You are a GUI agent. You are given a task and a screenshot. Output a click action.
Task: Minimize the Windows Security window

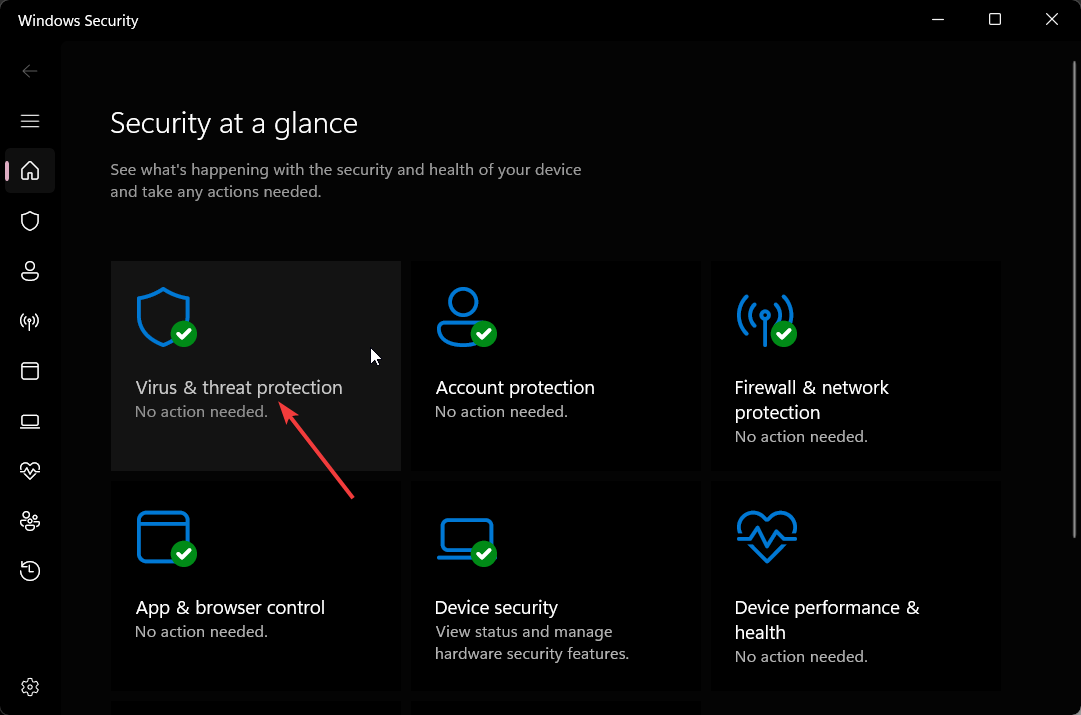[938, 19]
